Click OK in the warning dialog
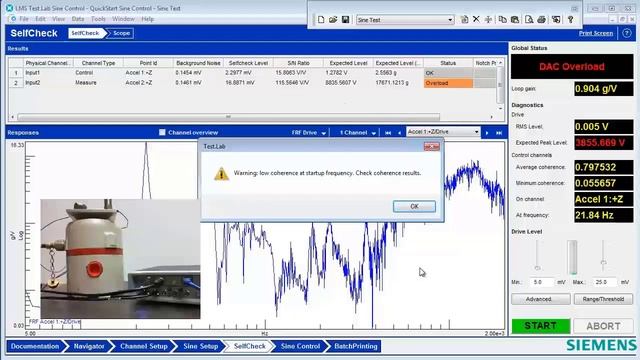 (414, 207)
